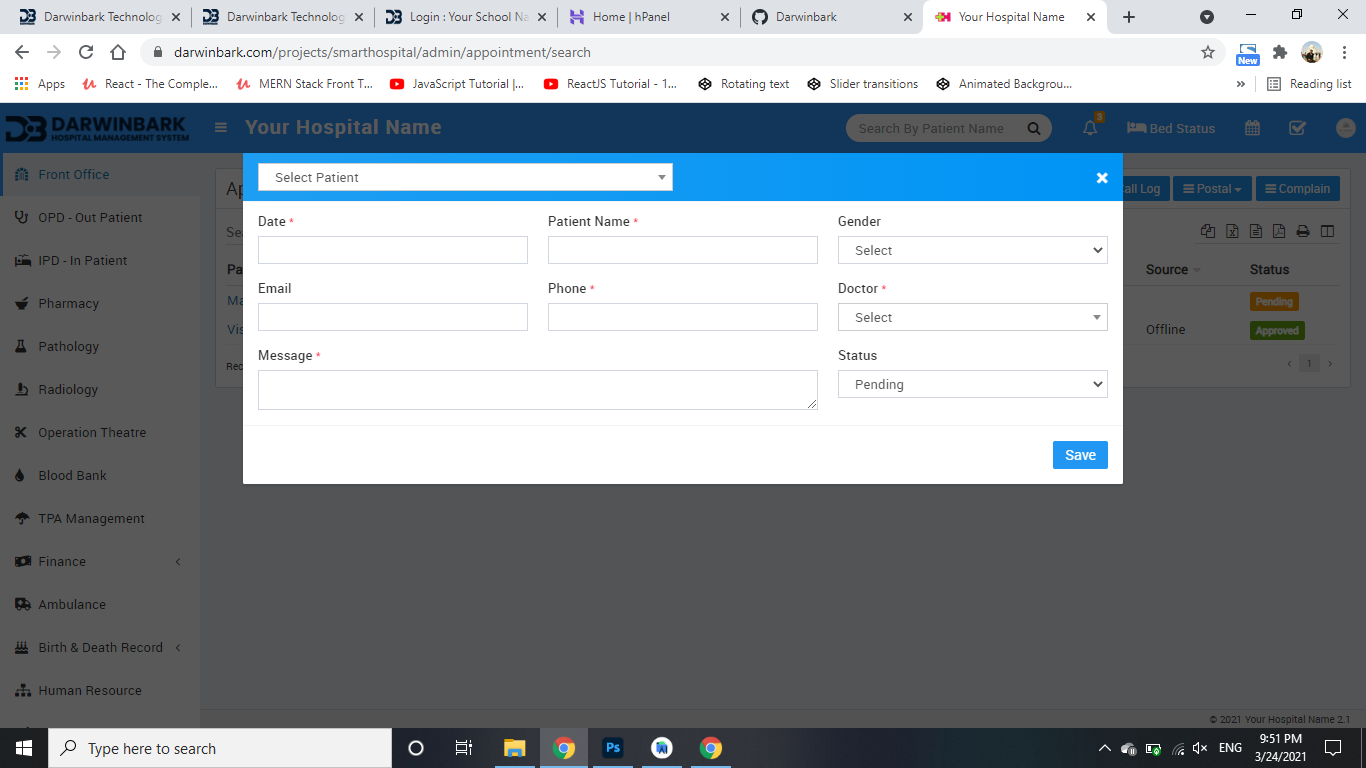1366x768 pixels.
Task: Open the Doctor dropdown
Action: (972, 317)
